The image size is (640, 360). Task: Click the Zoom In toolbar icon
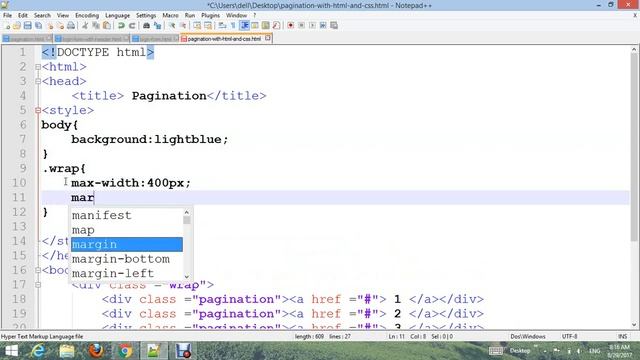point(172,25)
